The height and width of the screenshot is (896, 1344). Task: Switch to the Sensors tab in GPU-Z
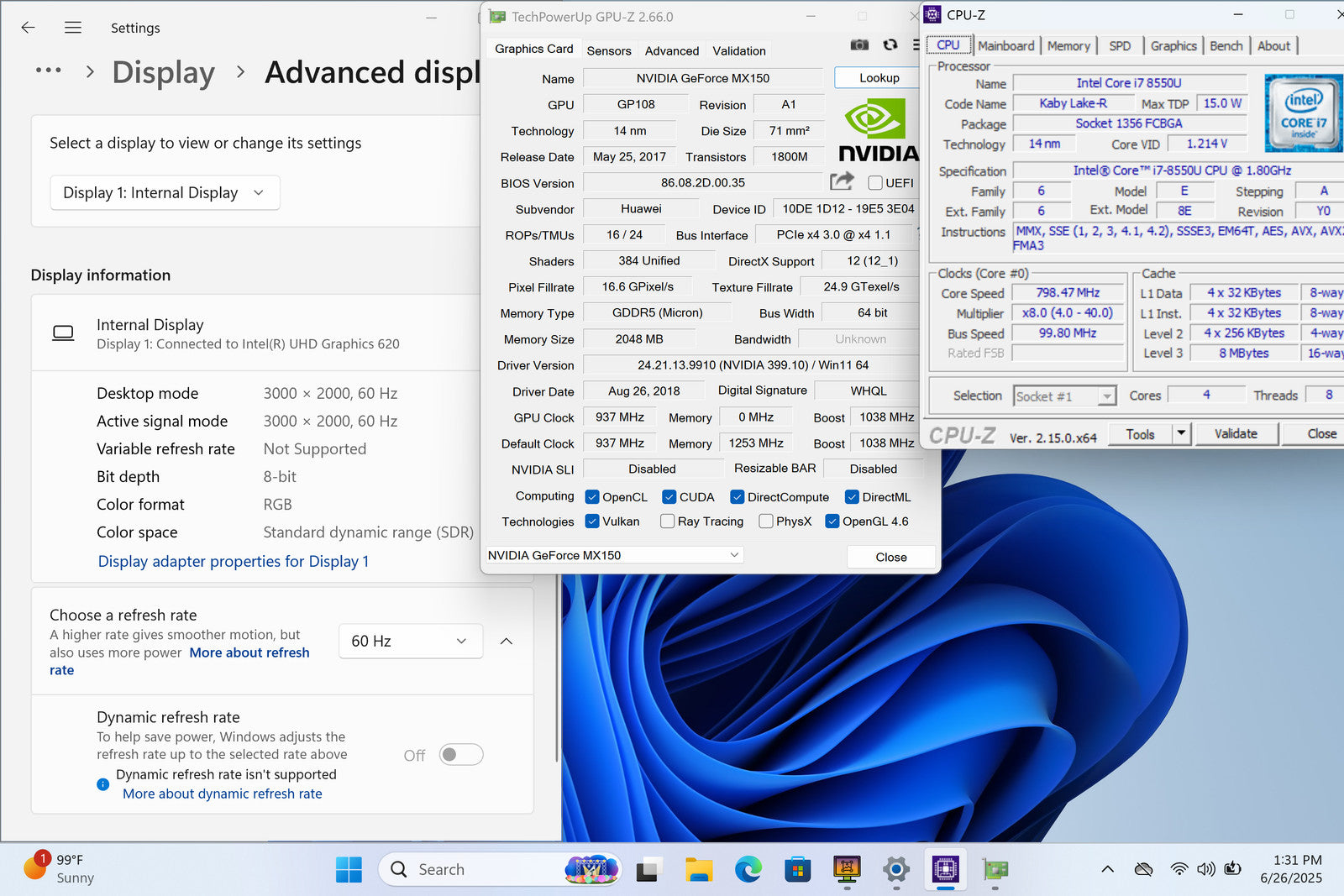click(x=609, y=51)
